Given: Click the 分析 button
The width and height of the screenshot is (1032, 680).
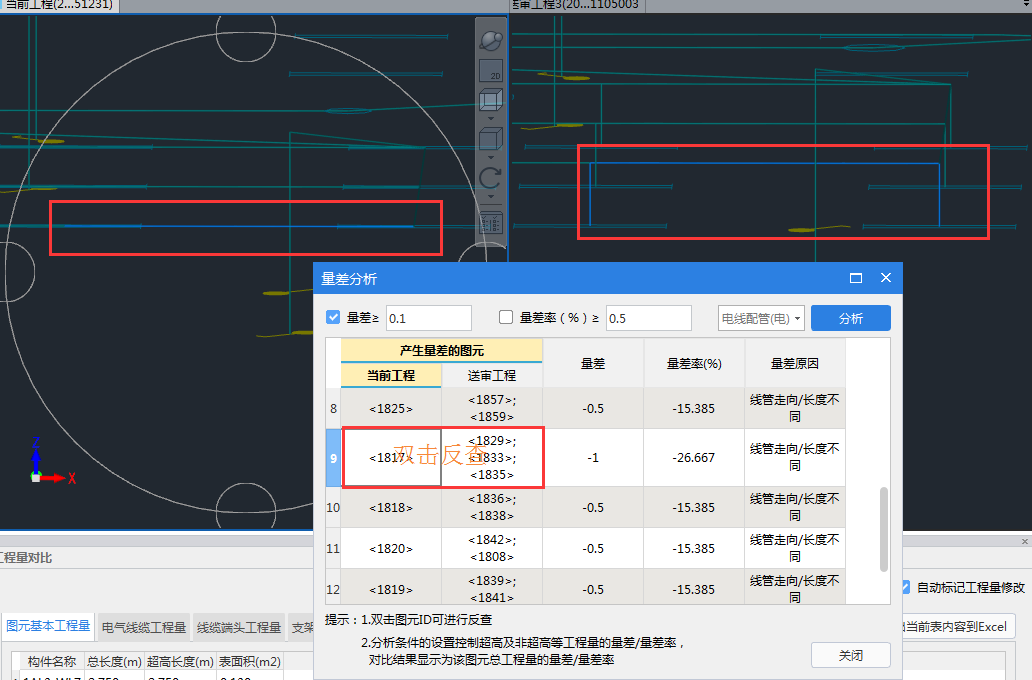Looking at the screenshot, I should pos(850,318).
